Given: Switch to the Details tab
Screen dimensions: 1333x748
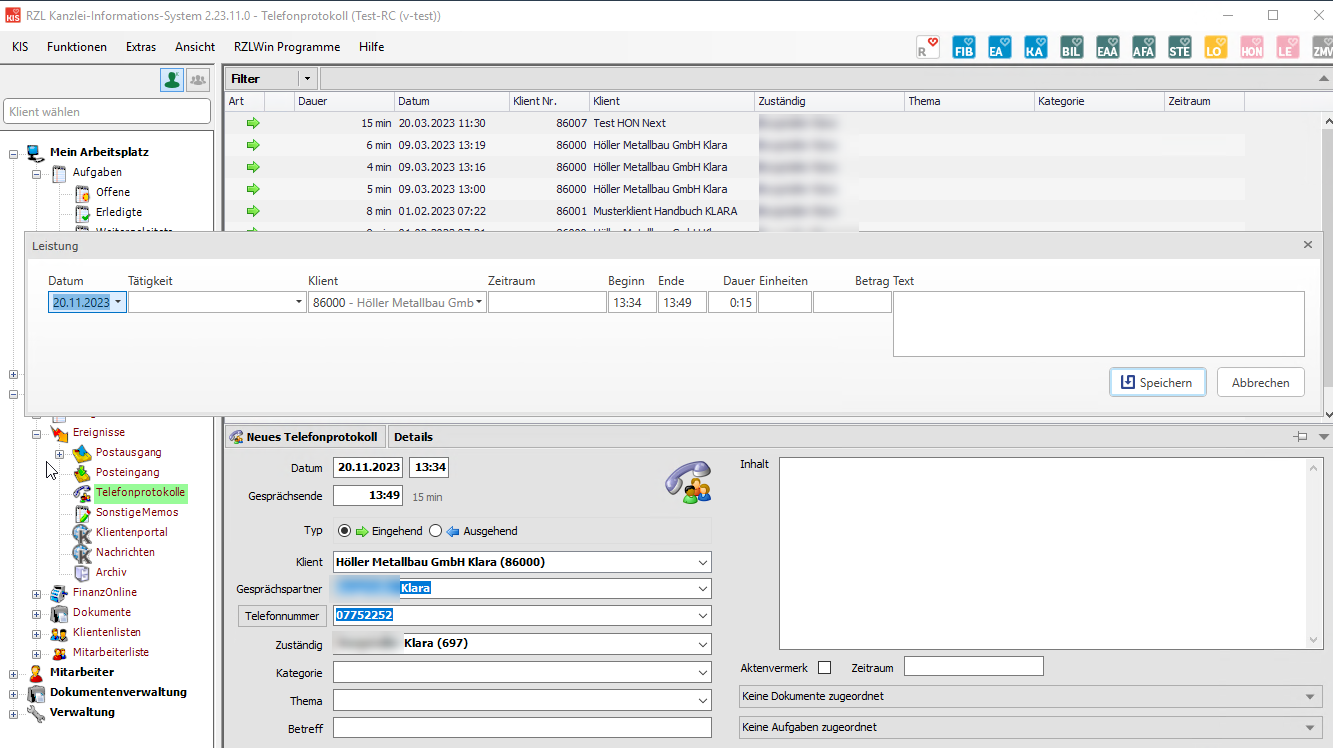Looking at the screenshot, I should [413, 437].
